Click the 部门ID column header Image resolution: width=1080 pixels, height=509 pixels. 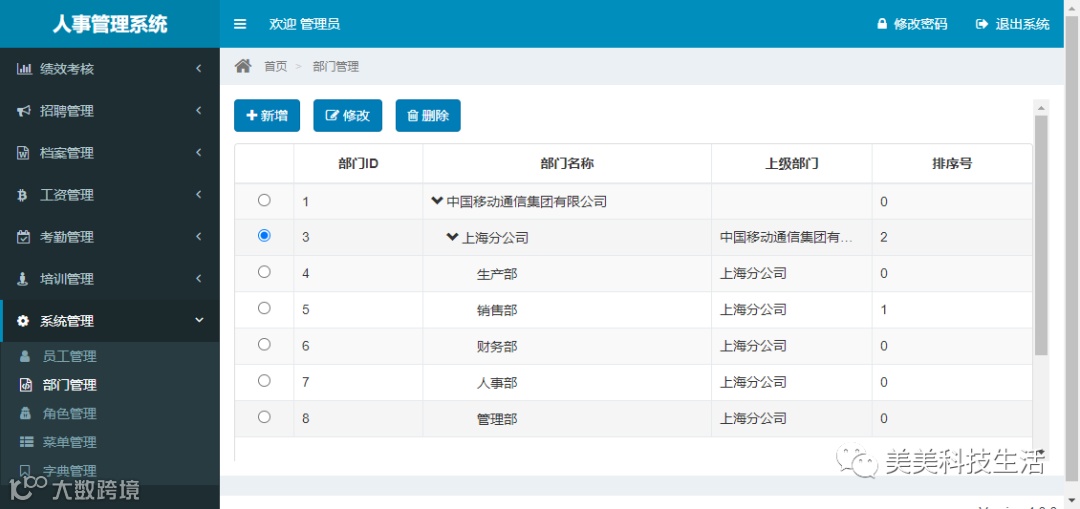pos(358,164)
